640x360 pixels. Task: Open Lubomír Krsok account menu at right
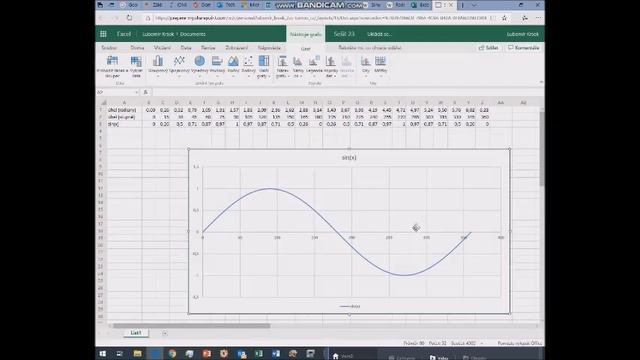[522, 34]
